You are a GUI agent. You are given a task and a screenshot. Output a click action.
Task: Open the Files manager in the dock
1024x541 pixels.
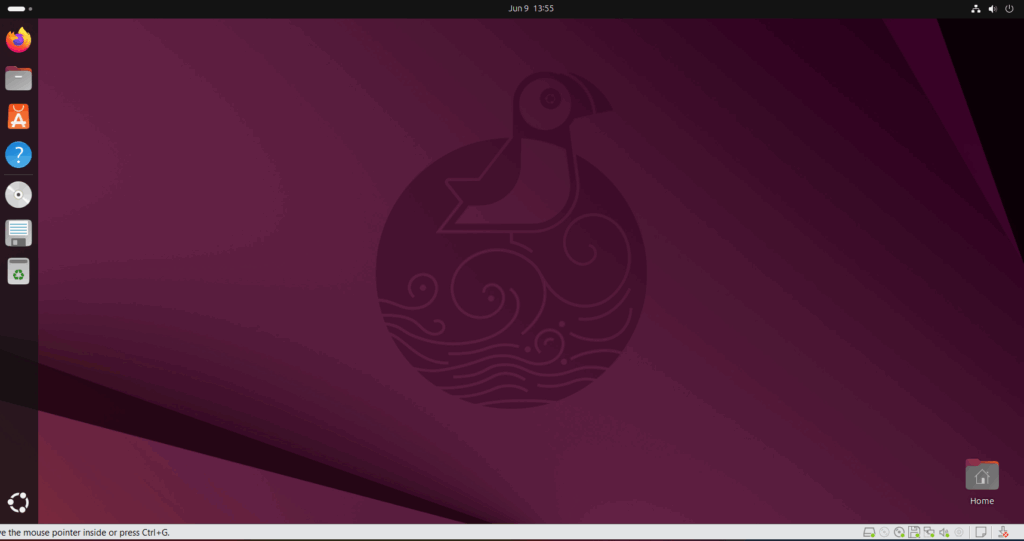(x=18, y=78)
